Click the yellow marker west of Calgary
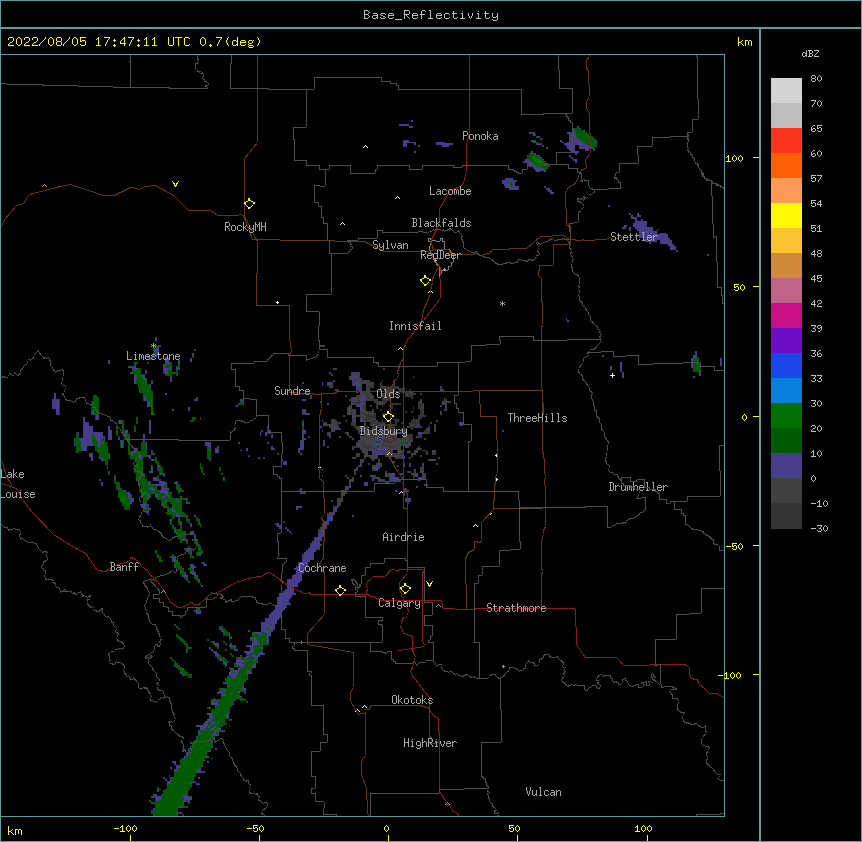The width and height of the screenshot is (862, 842). click(340, 590)
